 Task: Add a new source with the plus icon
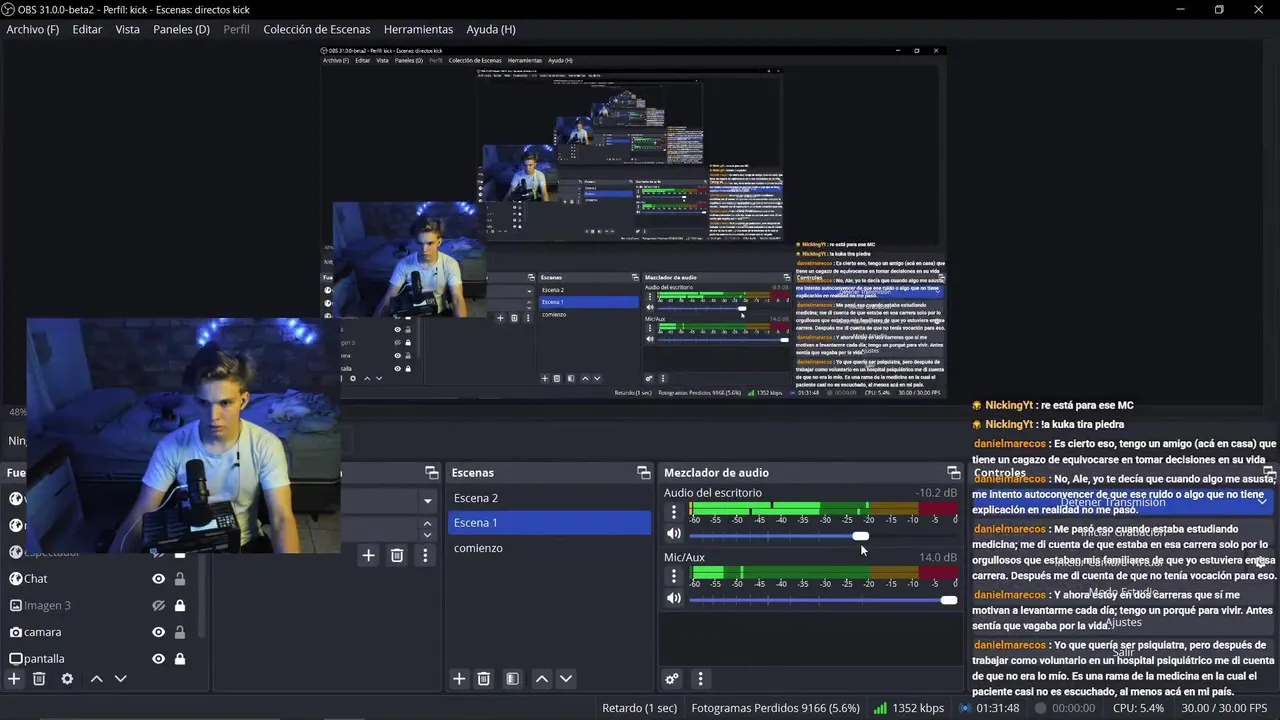[x=14, y=679]
